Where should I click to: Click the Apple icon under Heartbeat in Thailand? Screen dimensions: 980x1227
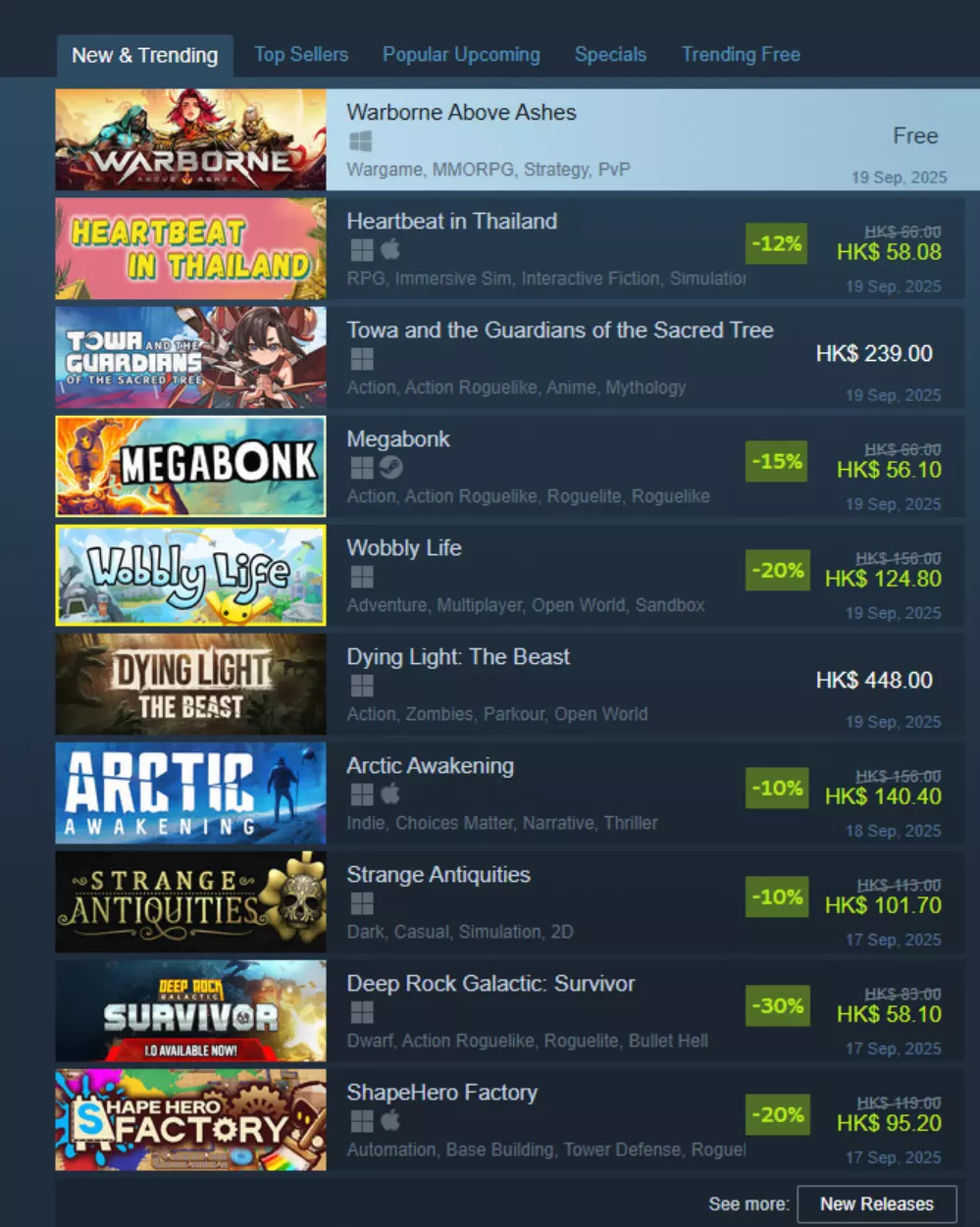click(x=390, y=249)
